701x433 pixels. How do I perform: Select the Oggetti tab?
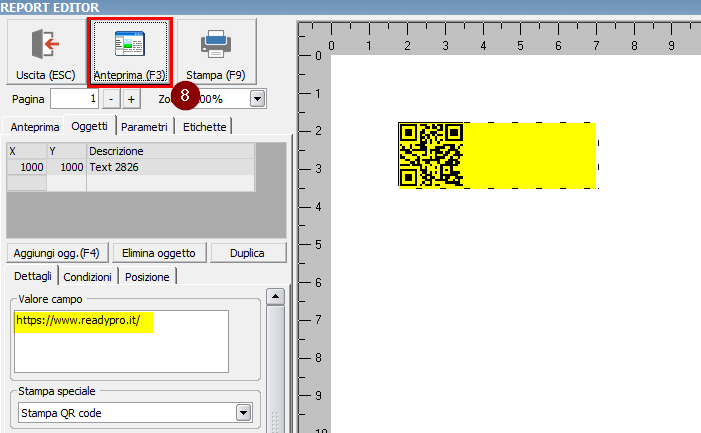(90, 127)
